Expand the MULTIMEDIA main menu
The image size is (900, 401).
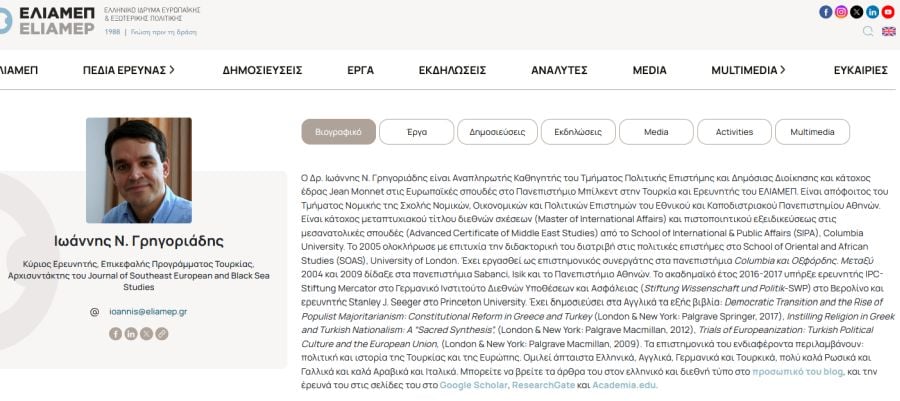(748, 71)
